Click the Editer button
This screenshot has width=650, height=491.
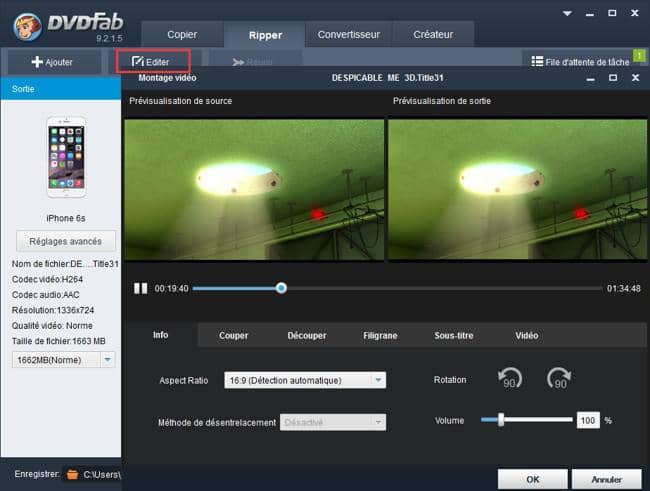point(153,62)
